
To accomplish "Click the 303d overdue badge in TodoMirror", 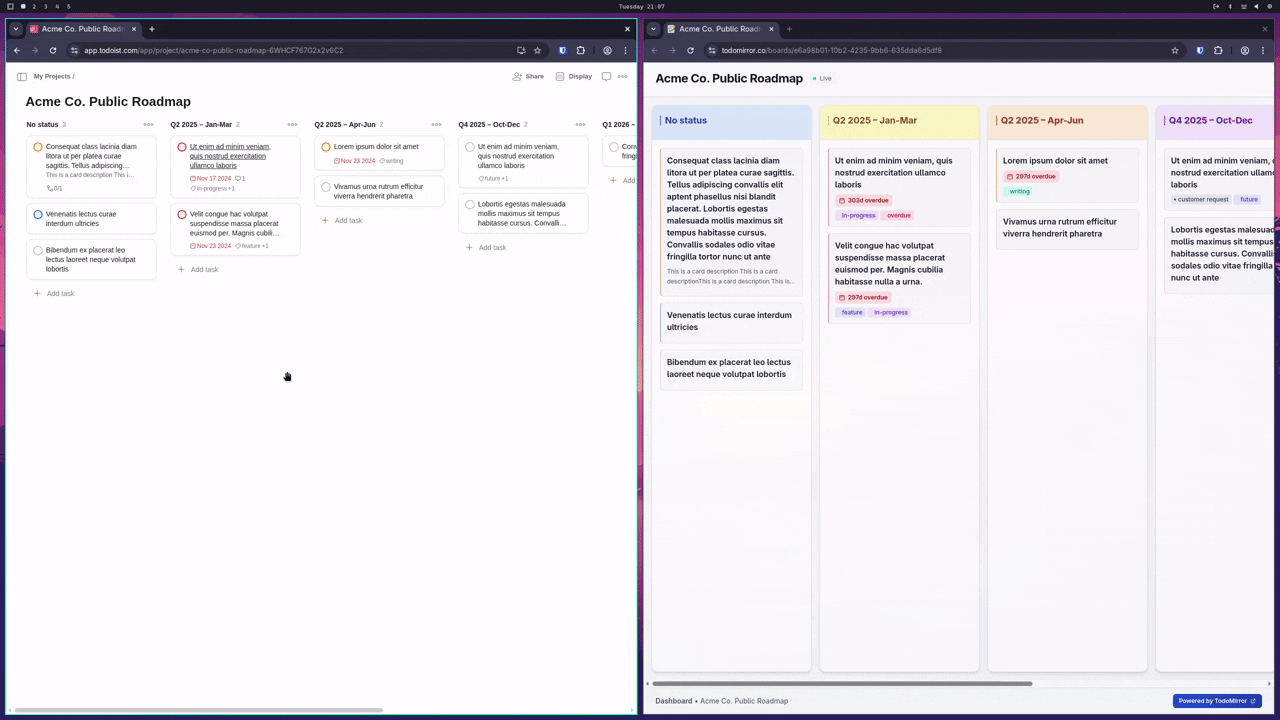I will click(x=864, y=200).
